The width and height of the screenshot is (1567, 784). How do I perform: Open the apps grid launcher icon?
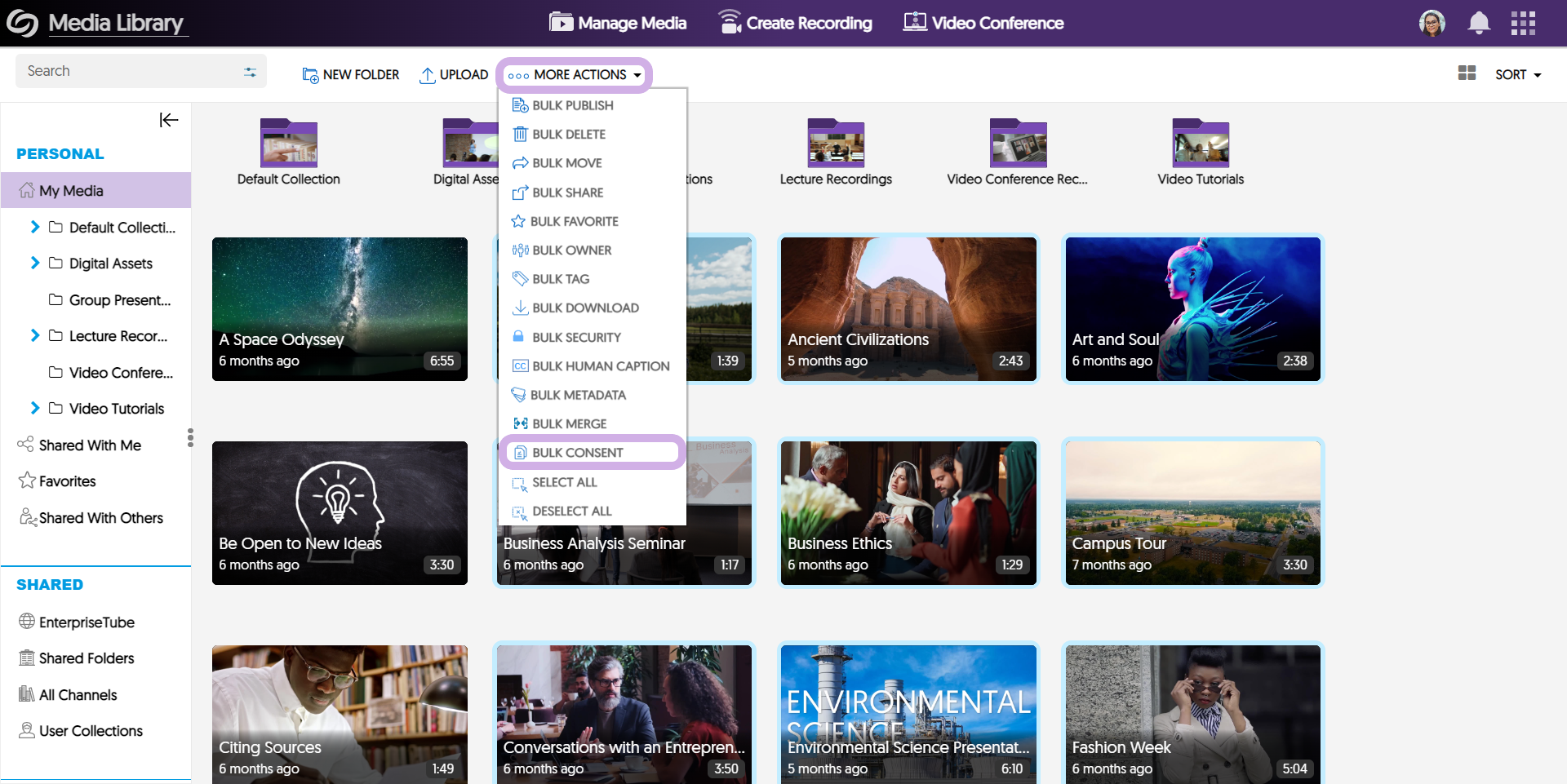pos(1522,23)
